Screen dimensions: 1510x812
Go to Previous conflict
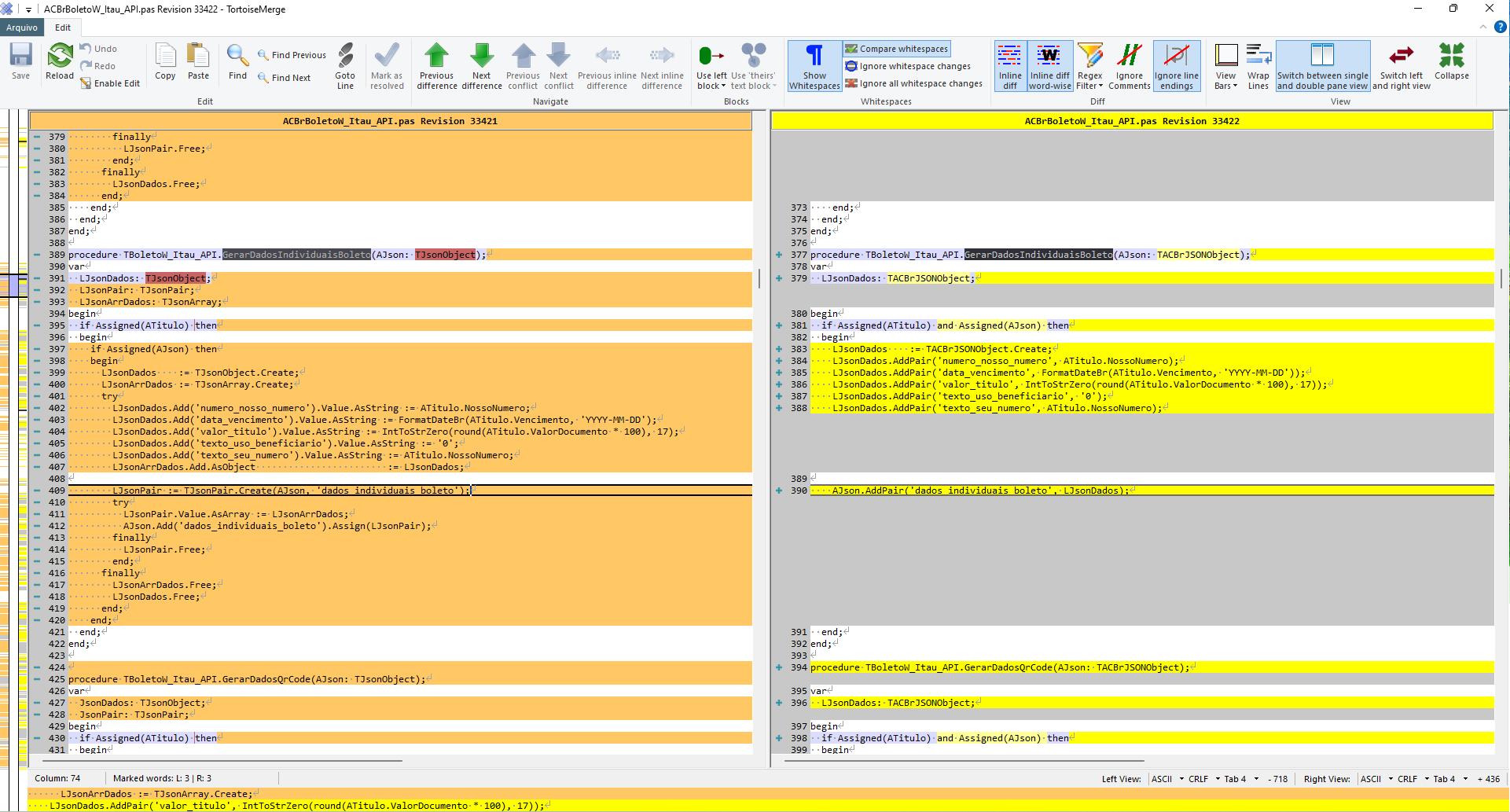coord(523,66)
